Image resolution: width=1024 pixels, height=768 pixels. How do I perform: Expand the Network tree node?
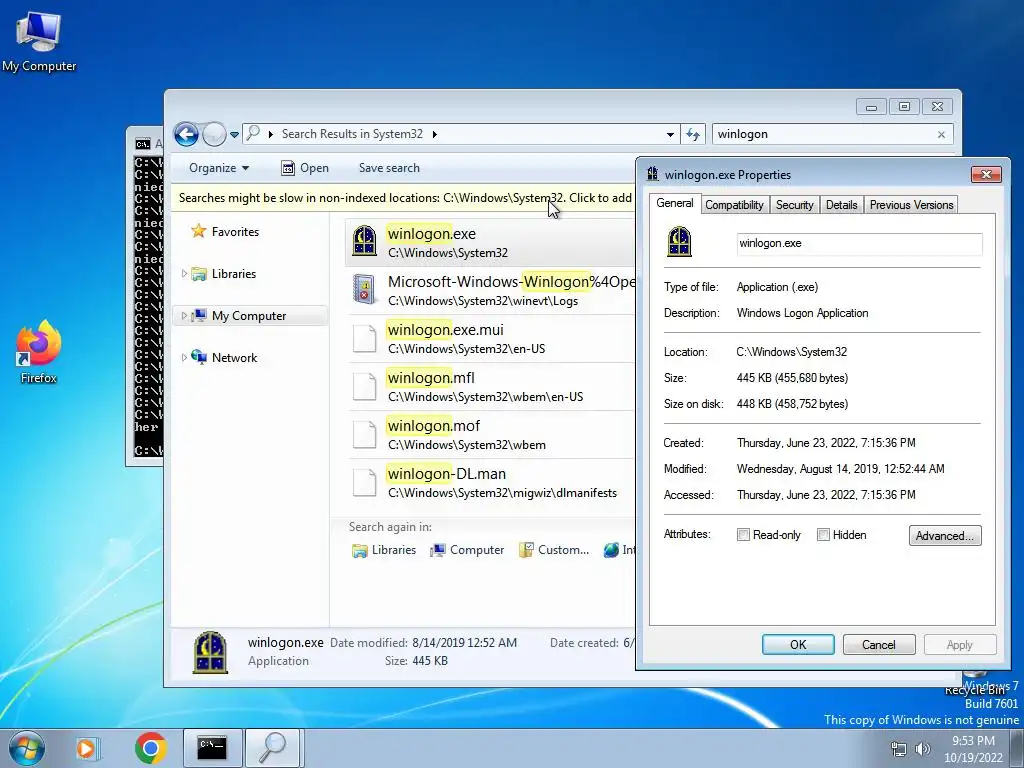[x=184, y=358]
